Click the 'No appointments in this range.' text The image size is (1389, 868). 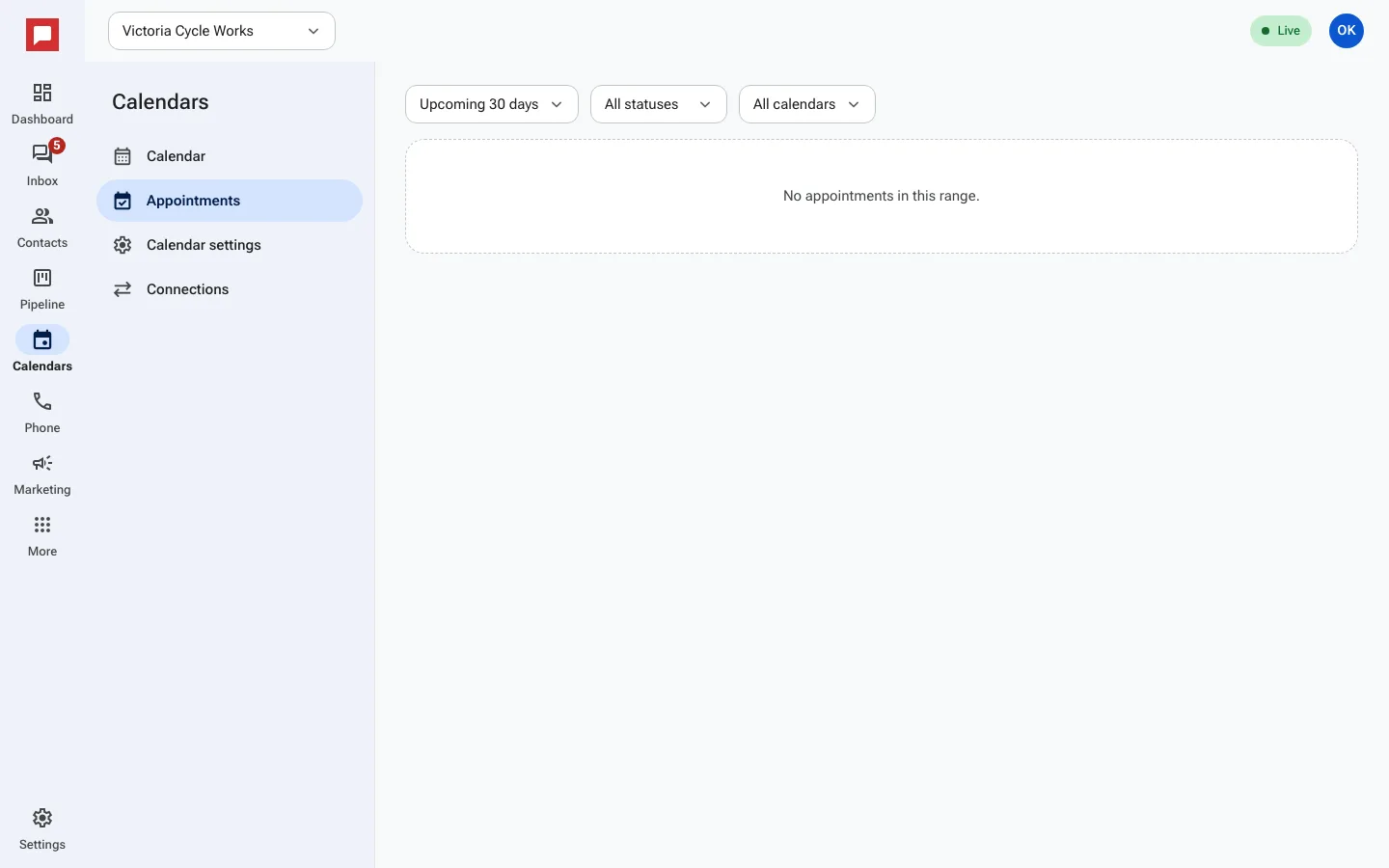click(882, 196)
